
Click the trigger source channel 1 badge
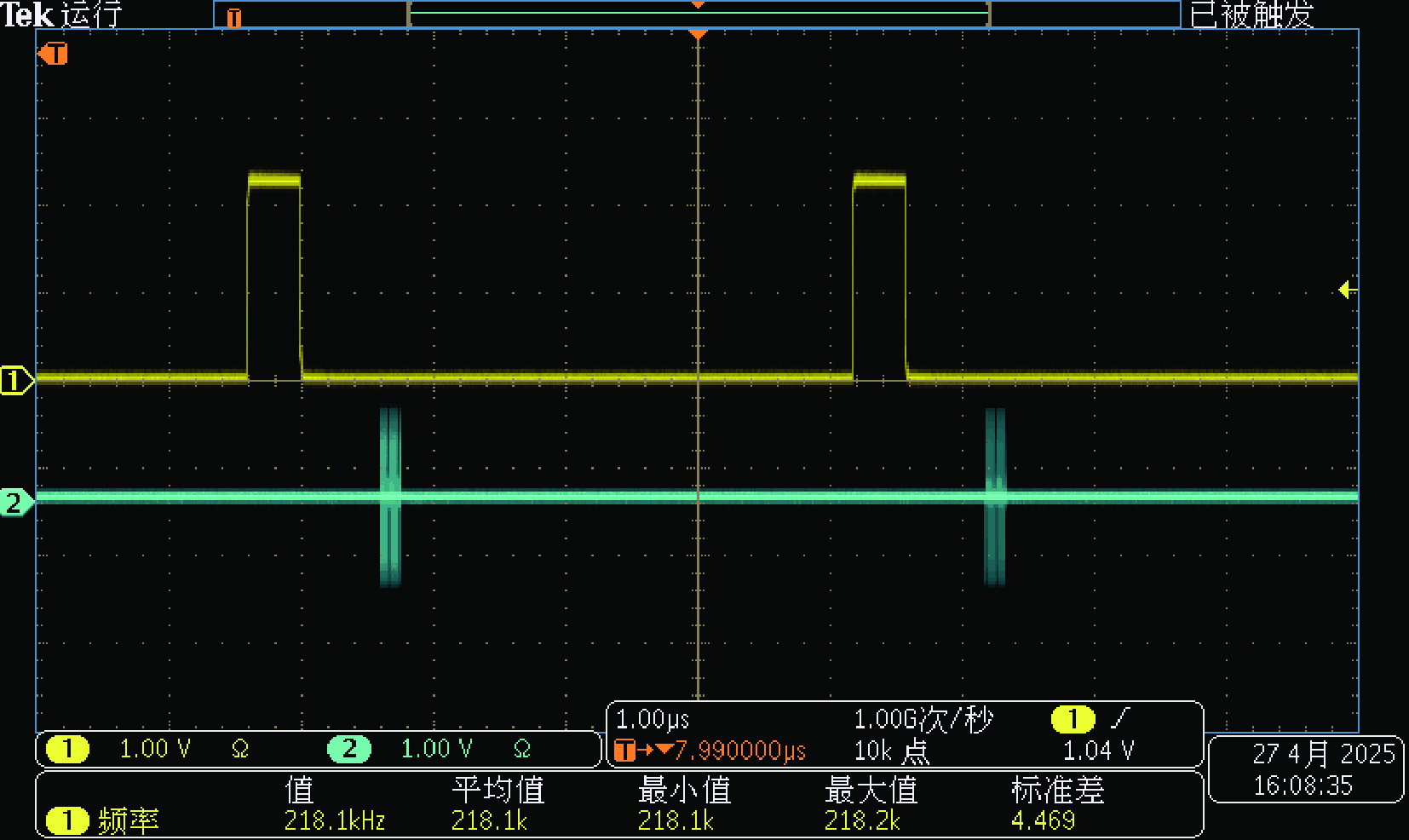pos(1073,719)
